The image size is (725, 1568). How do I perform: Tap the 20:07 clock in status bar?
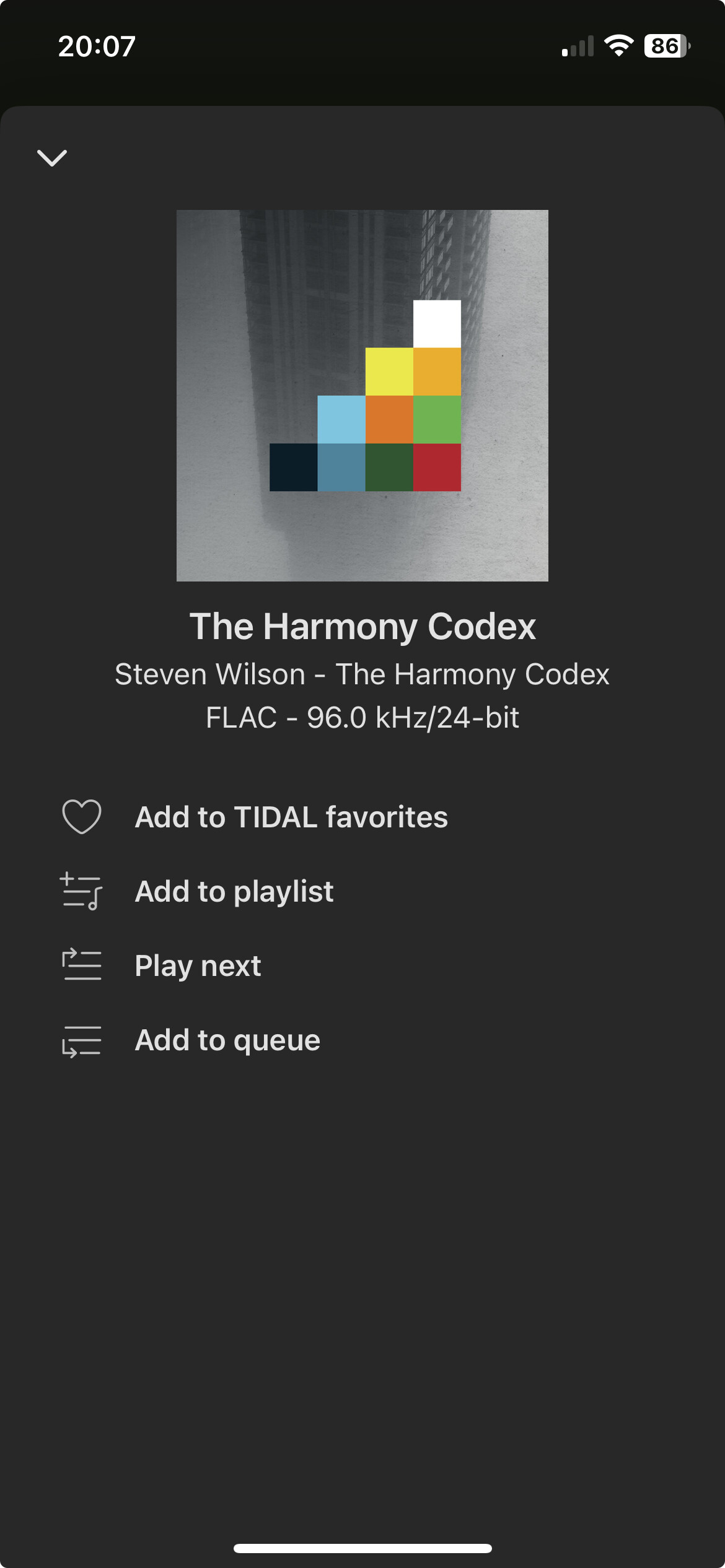click(97, 46)
